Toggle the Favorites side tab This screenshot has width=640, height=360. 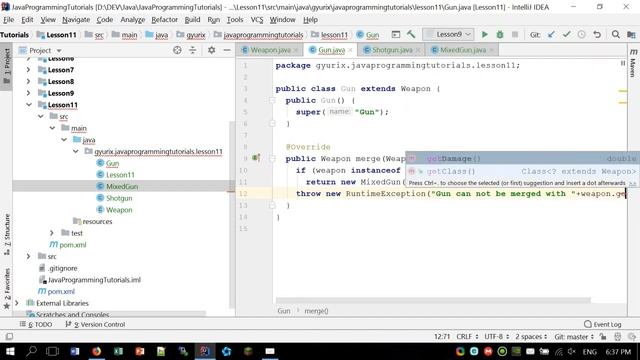tap(7, 288)
